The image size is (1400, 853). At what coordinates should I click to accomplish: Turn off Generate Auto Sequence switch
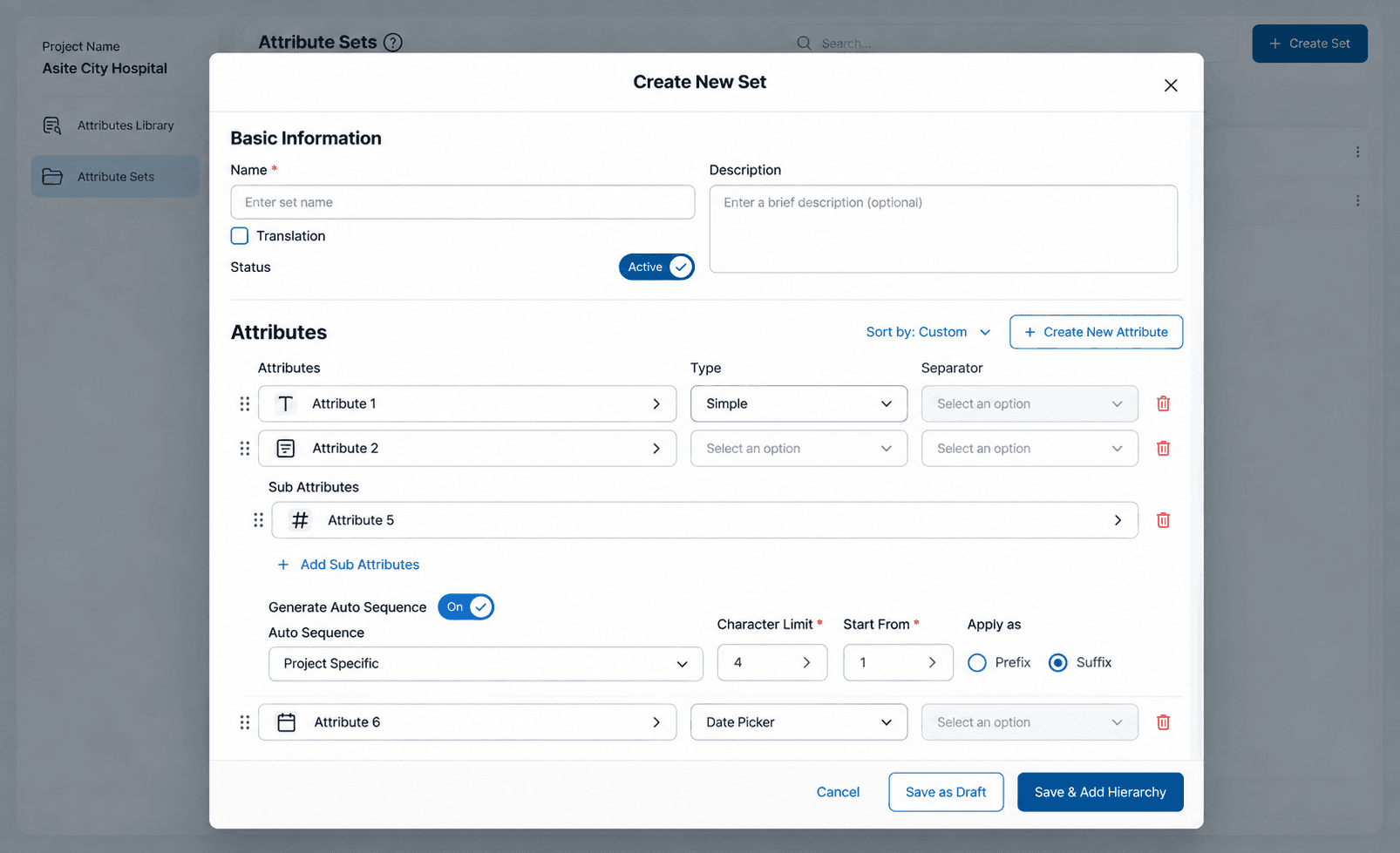[466, 607]
